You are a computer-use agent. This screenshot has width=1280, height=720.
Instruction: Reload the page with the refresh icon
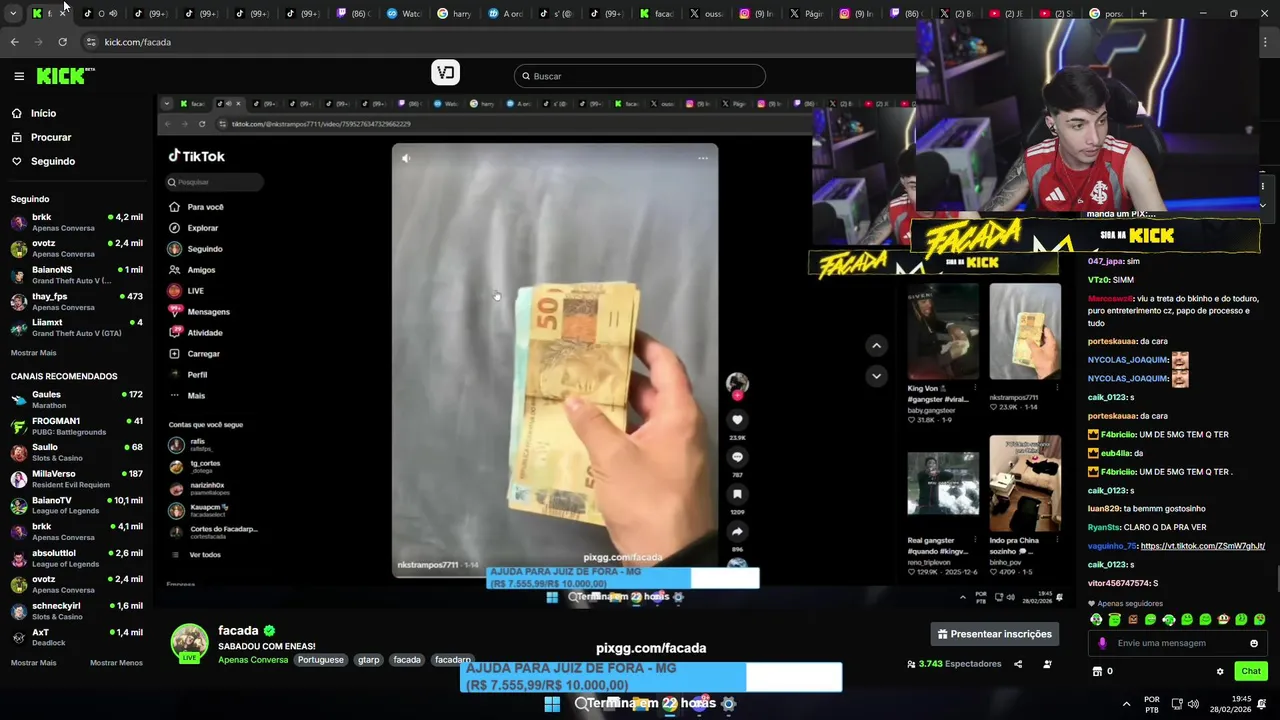coord(62,42)
